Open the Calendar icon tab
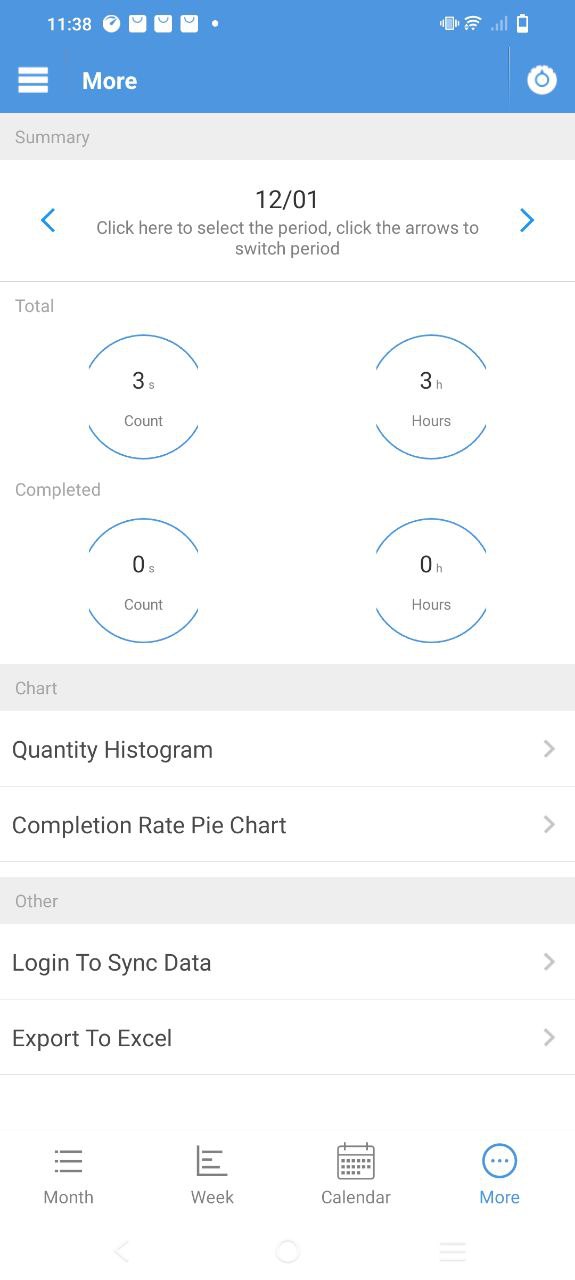This screenshot has width=575, height=1280. [x=355, y=1161]
